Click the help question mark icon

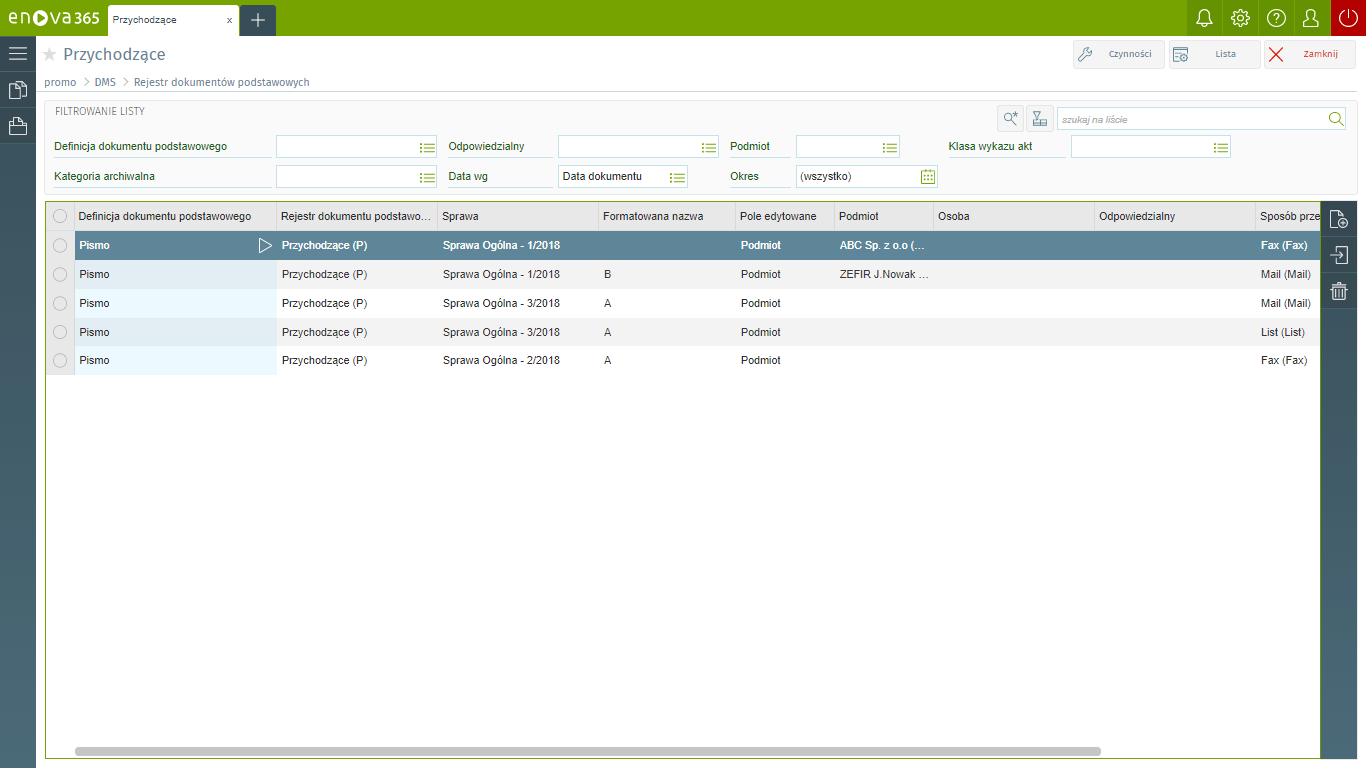pos(1276,18)
